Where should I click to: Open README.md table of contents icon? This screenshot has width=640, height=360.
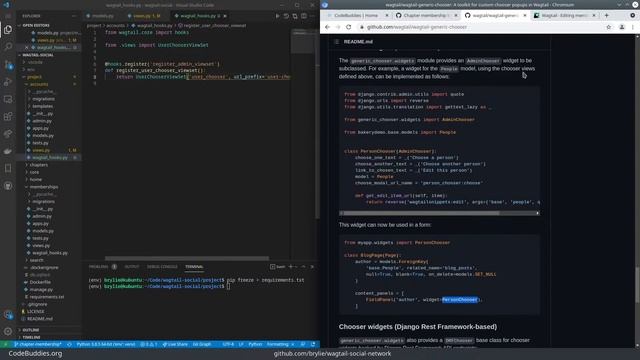337,42
